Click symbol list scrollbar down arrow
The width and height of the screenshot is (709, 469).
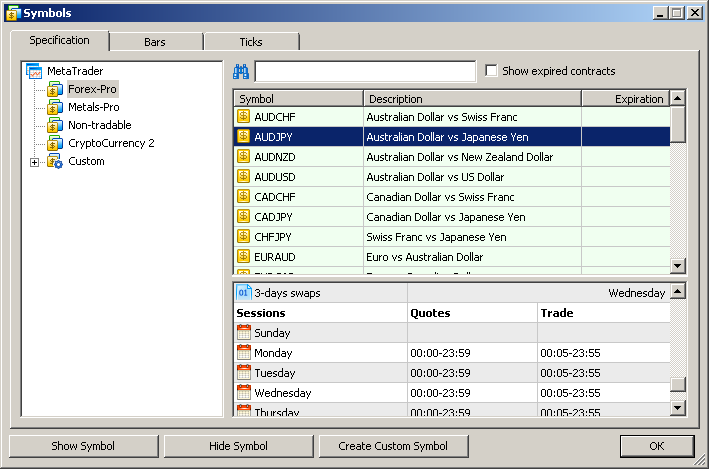(677, 265)
